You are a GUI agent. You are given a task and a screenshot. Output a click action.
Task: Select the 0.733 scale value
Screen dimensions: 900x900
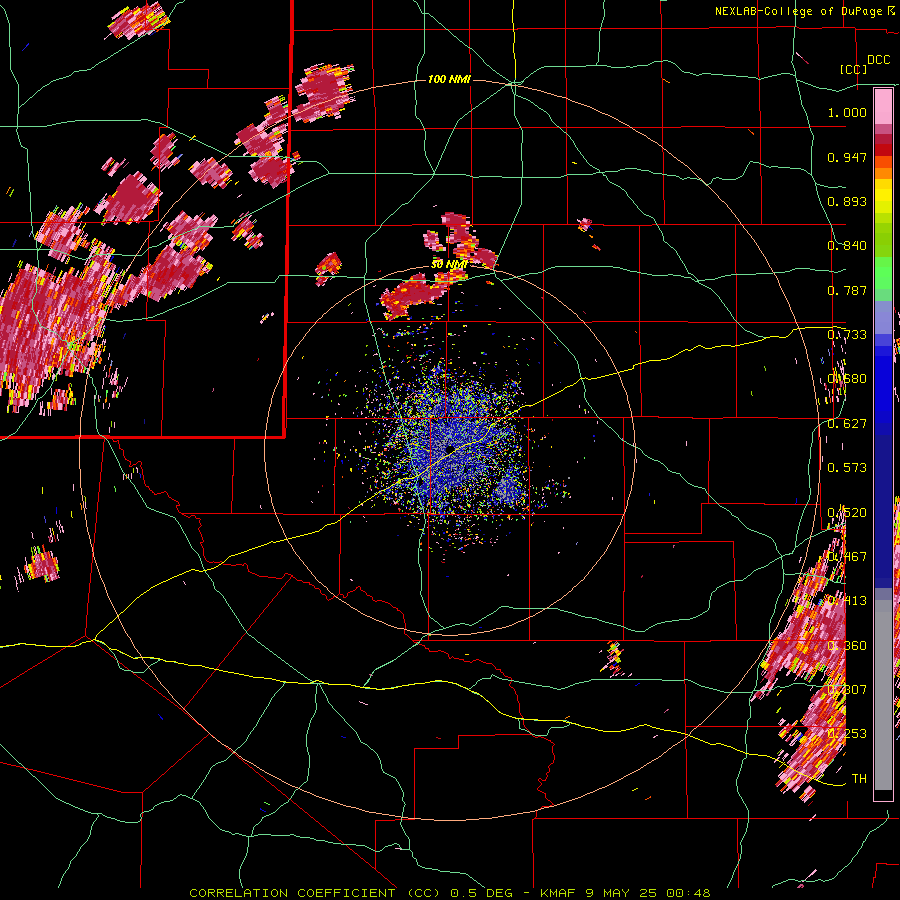click(x=847, y=335)
